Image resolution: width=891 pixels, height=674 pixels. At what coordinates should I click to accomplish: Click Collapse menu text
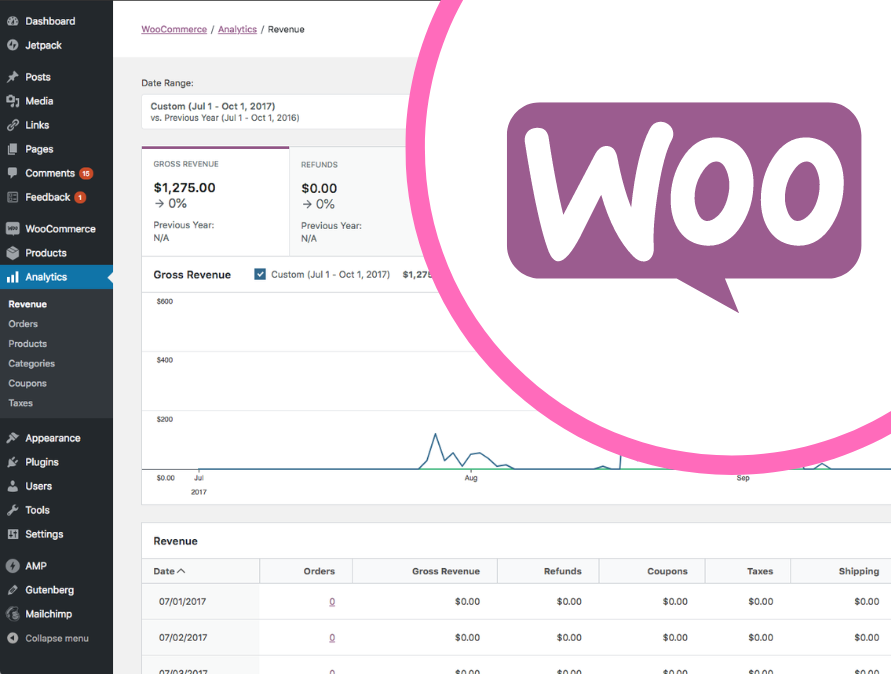57,638
